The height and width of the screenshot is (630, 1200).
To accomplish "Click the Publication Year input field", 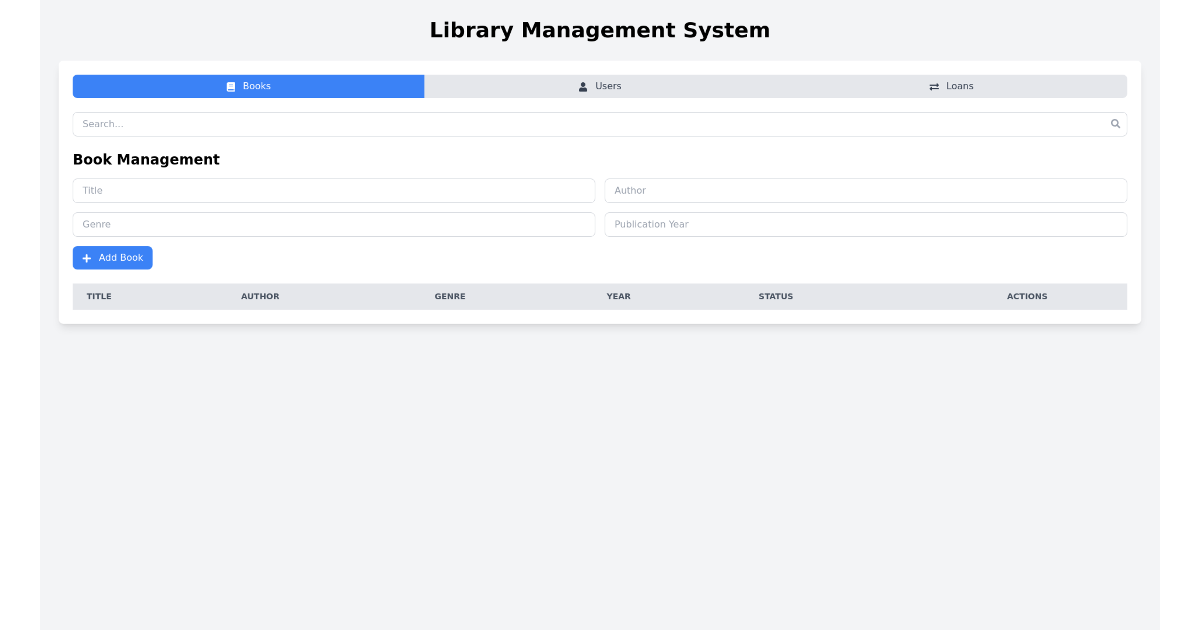I will click(866, 224).
